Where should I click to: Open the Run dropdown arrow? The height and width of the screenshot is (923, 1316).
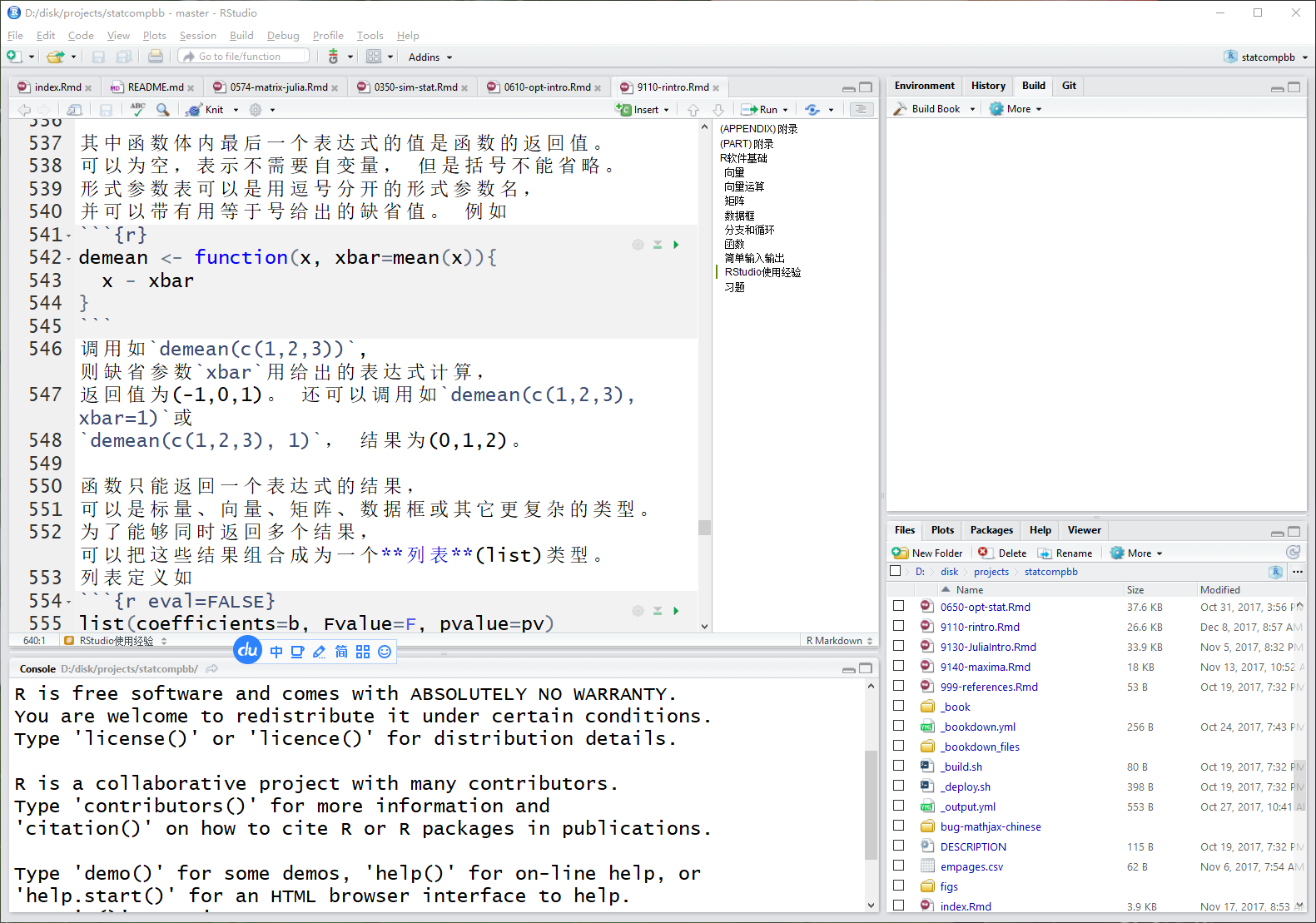click(786, 110)
